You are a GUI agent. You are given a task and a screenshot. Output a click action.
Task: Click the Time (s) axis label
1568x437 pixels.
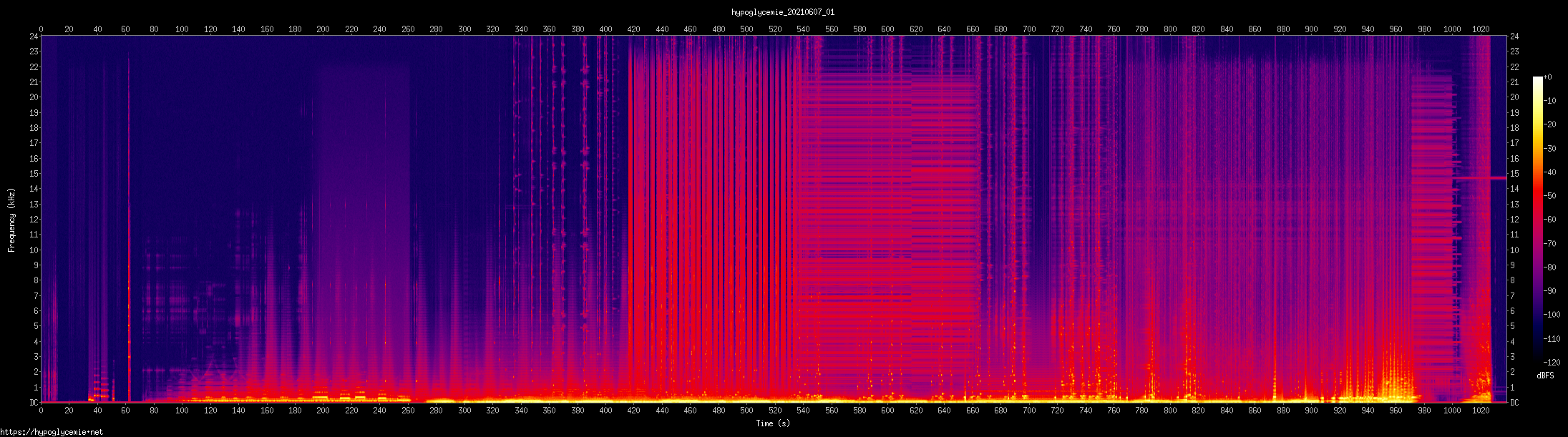coord(773,423)
